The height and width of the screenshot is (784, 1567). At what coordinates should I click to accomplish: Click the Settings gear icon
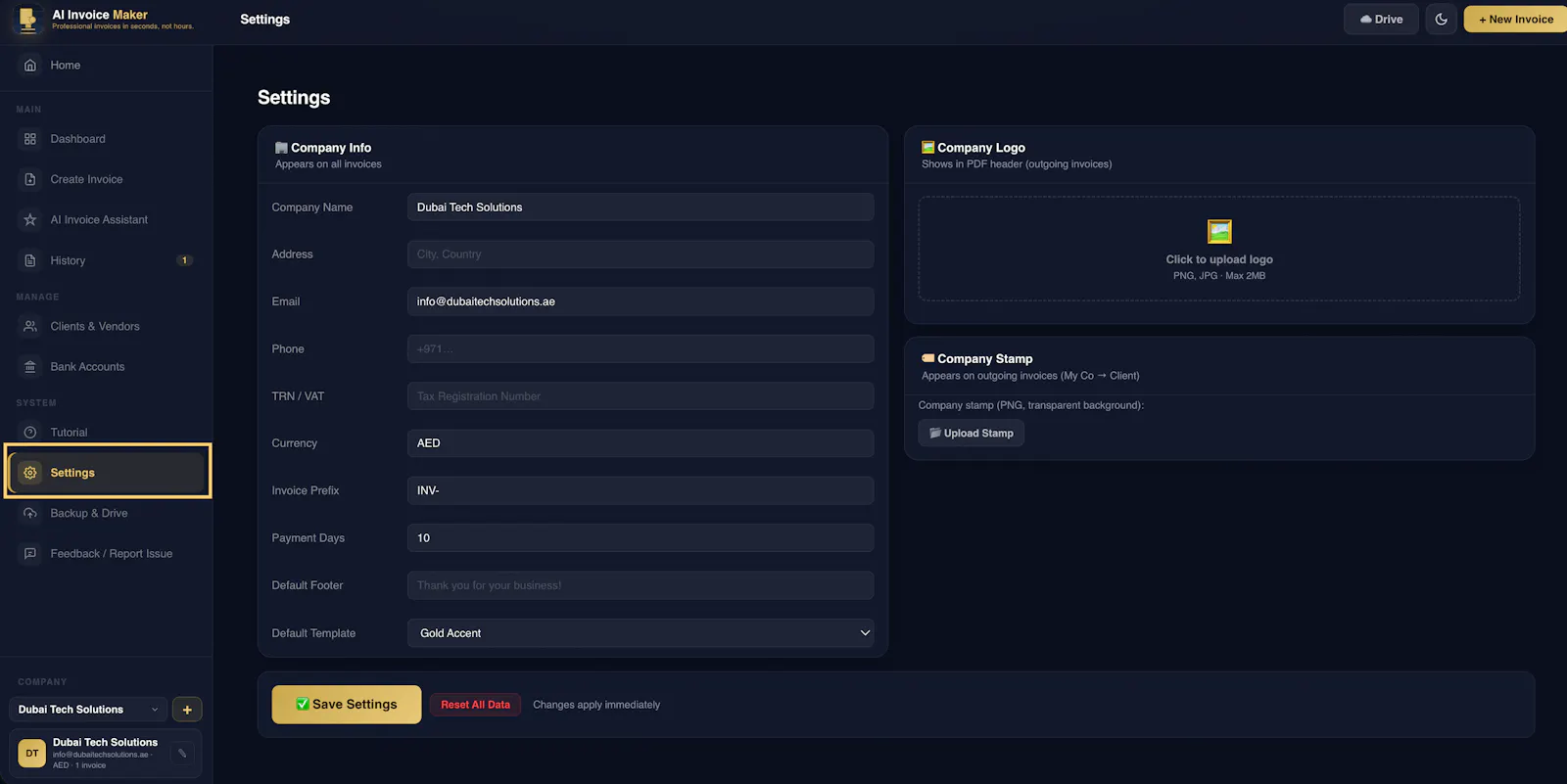[x=30, y=473]
